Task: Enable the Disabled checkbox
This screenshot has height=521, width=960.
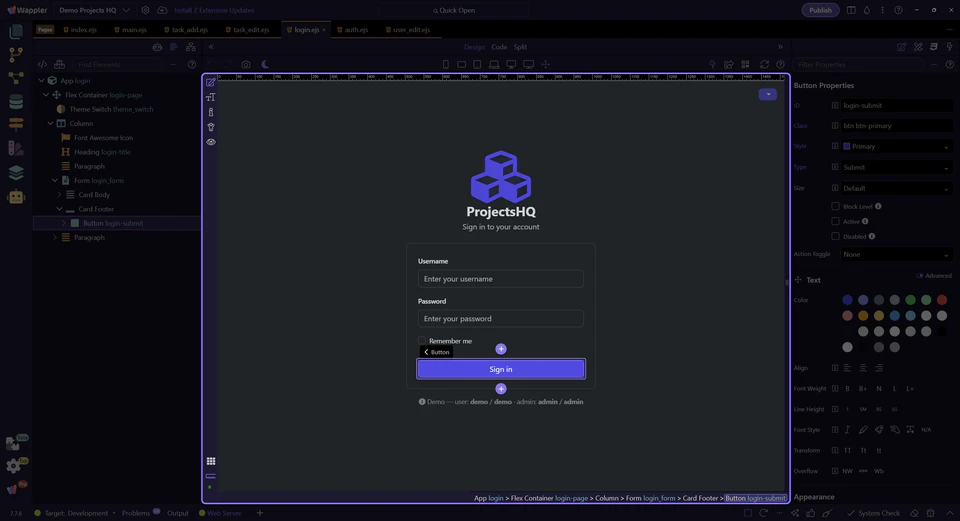Action: [835, 236]
